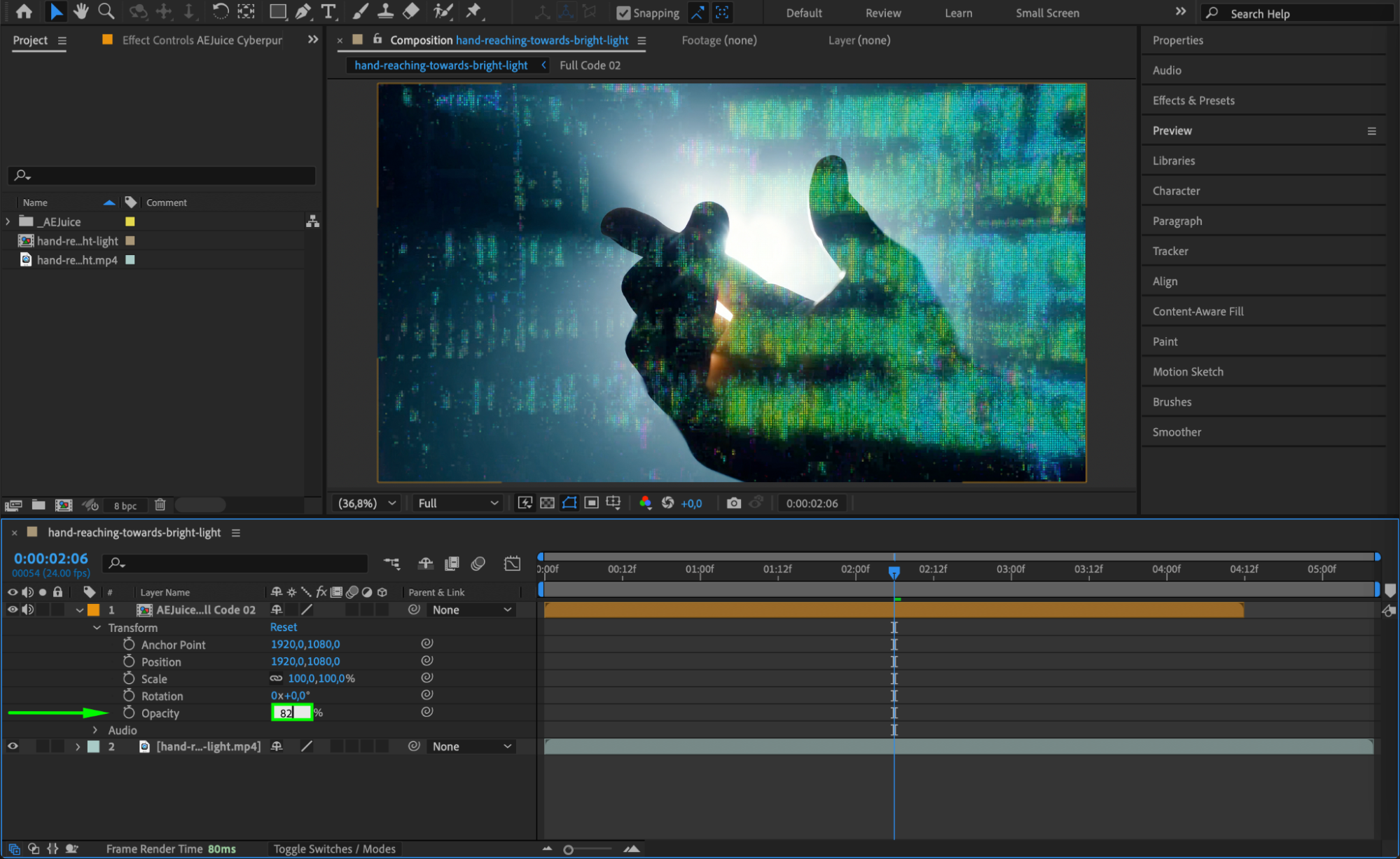Click Reset for the Transform properties
Viewport: 1400px width, 859px height.
284,627
